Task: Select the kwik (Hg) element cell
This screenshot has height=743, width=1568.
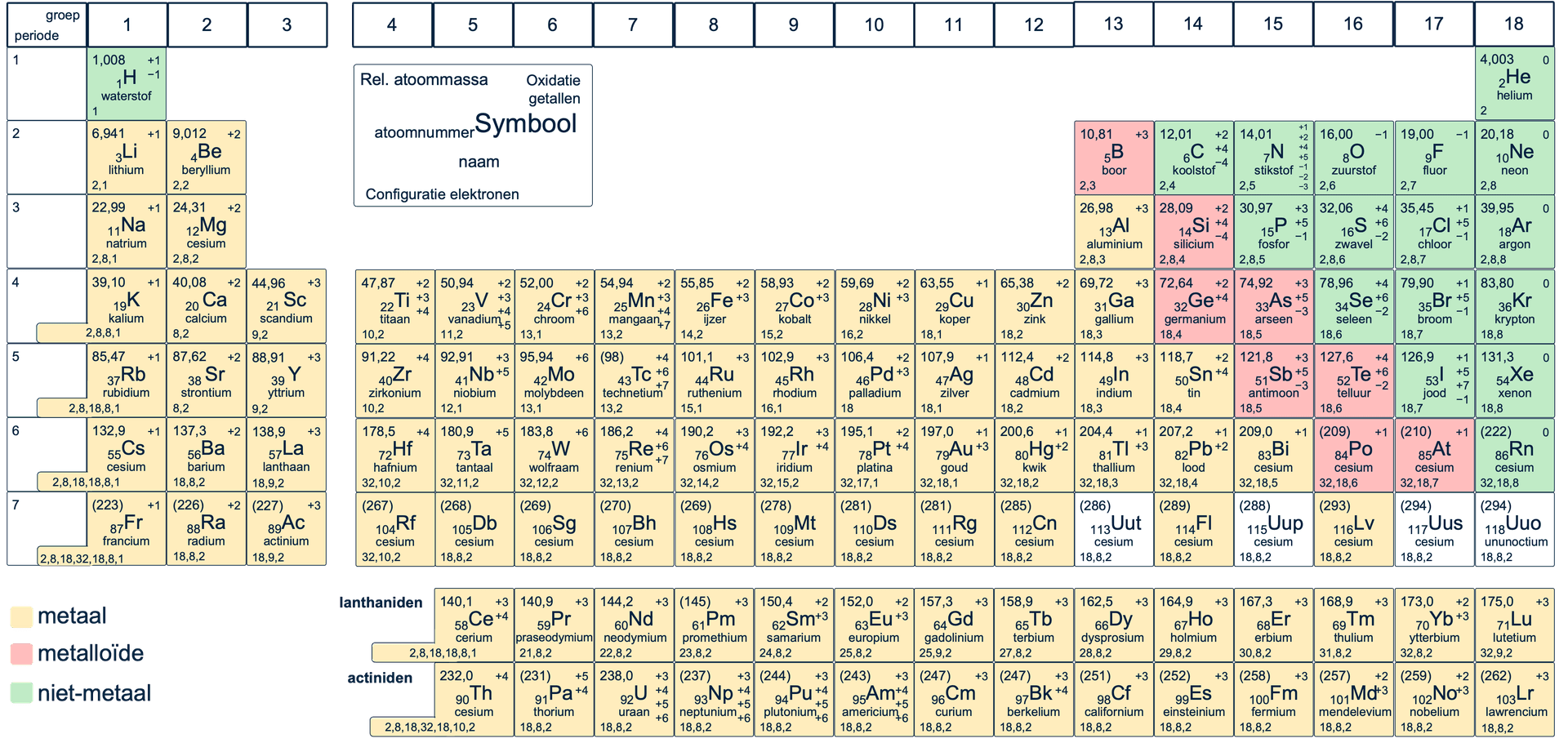Action: tap(1034, 455)
